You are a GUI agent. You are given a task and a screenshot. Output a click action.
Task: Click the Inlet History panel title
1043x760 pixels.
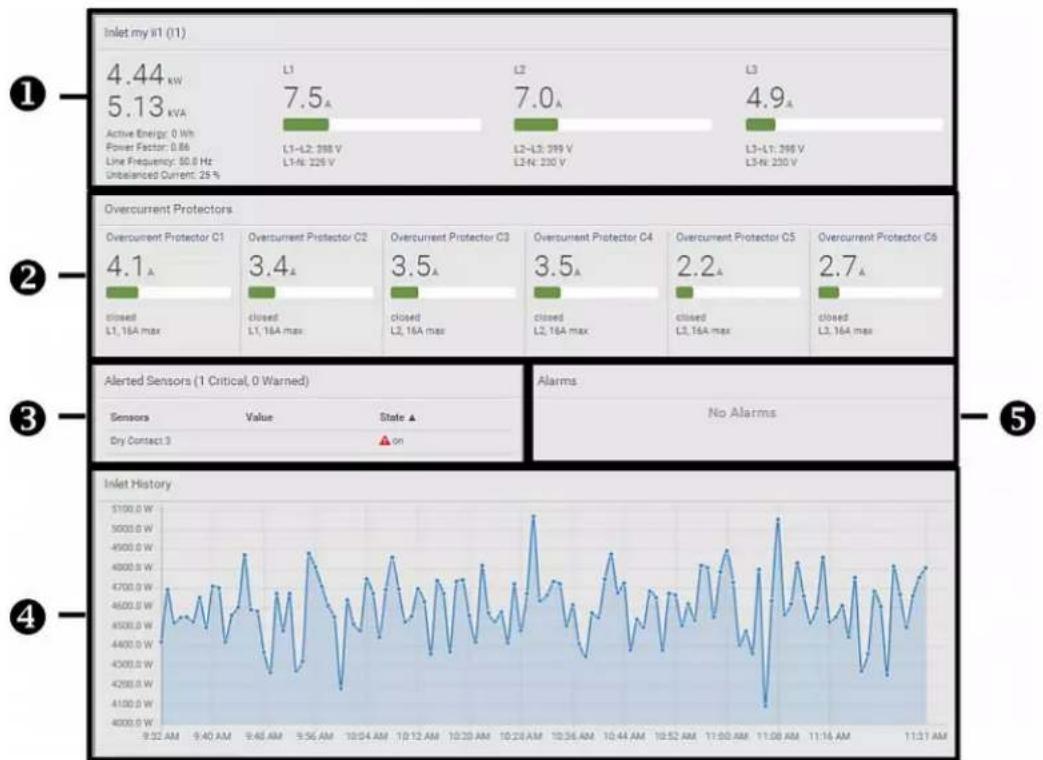[x=138, y=484]
